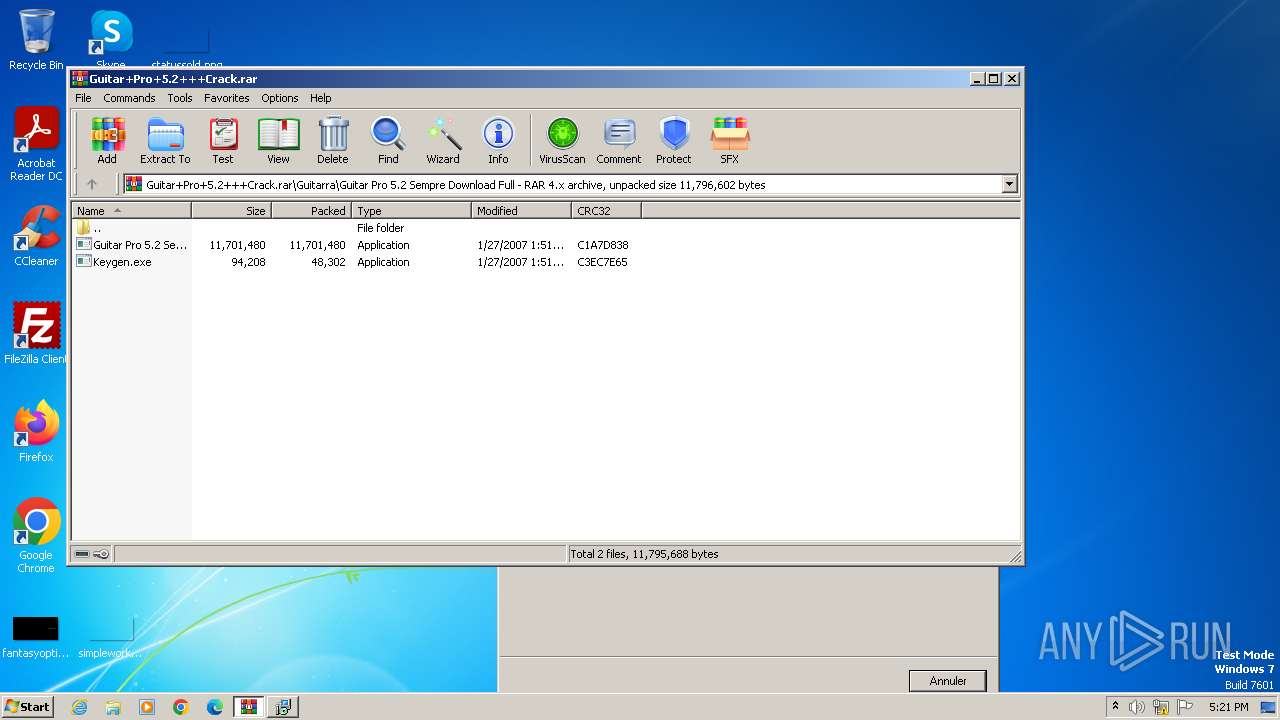
Task: Start VirusScan on archive
Action: (x=562, y=140)
